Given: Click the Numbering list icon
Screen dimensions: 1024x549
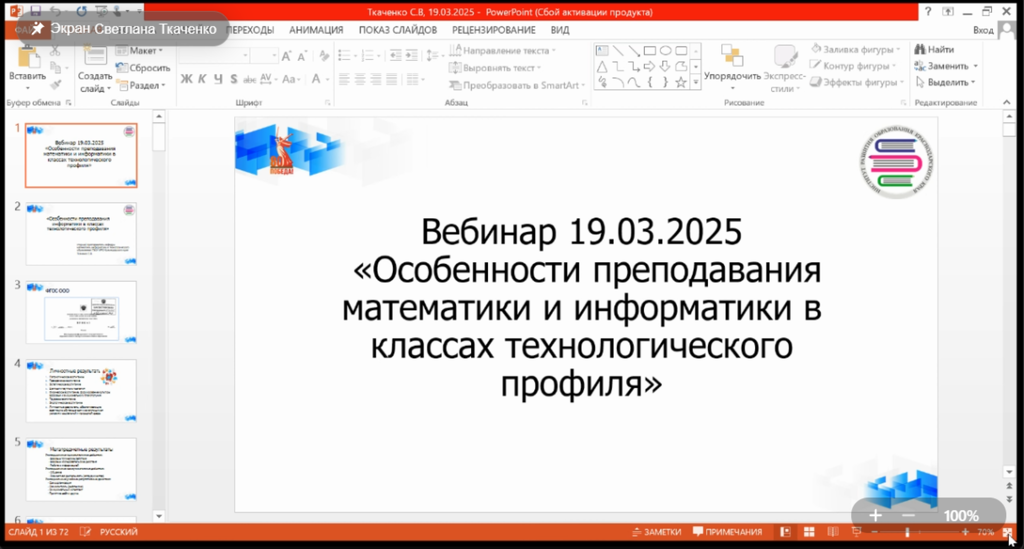Looking at the screenshot, I should [370, 56].
